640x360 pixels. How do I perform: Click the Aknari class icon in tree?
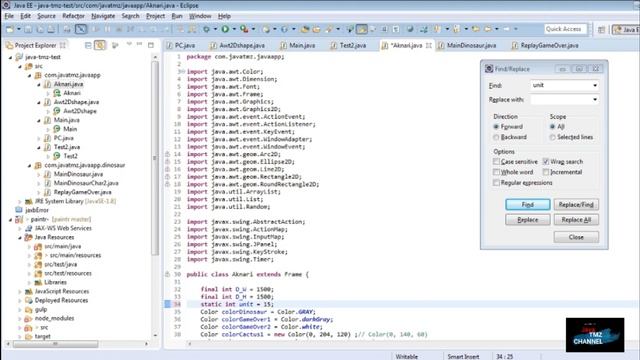pyautogui.click(x=57, y=93)
